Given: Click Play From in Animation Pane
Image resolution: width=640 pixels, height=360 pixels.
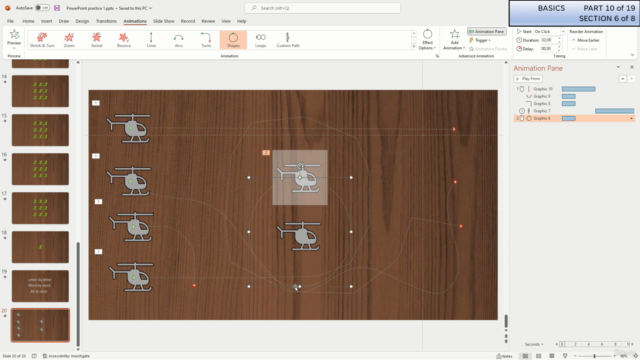Looking at the screenshot, I should point(528,78).
